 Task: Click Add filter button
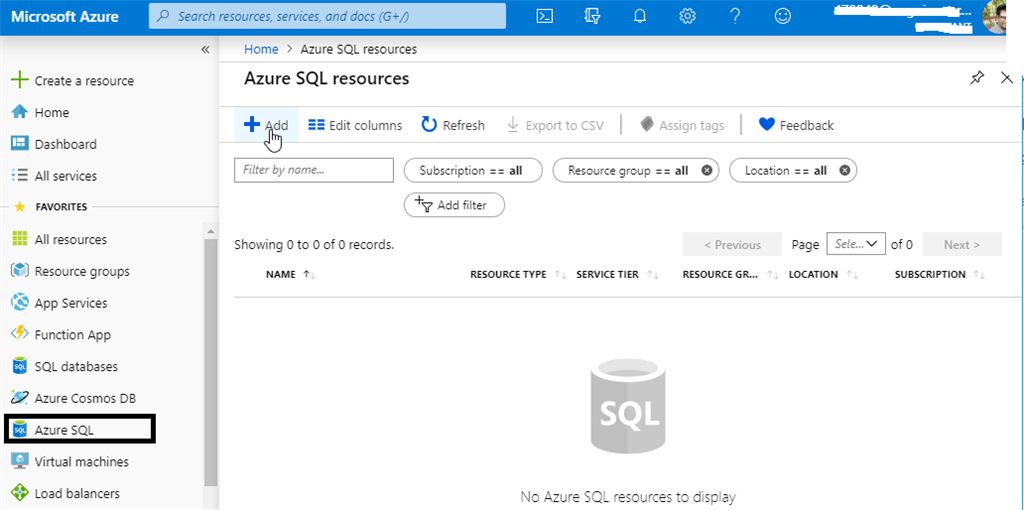tap(455, 205)
